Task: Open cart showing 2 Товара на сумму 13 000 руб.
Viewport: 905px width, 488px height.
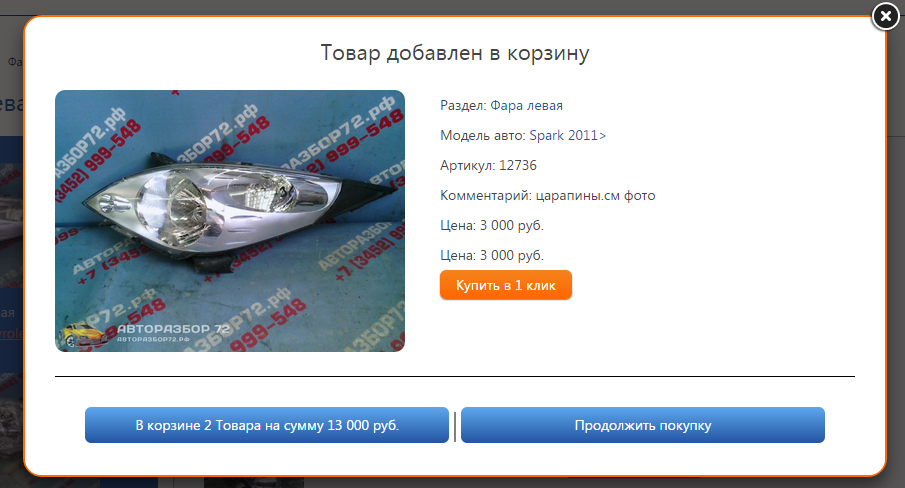Action: point(267,425)
